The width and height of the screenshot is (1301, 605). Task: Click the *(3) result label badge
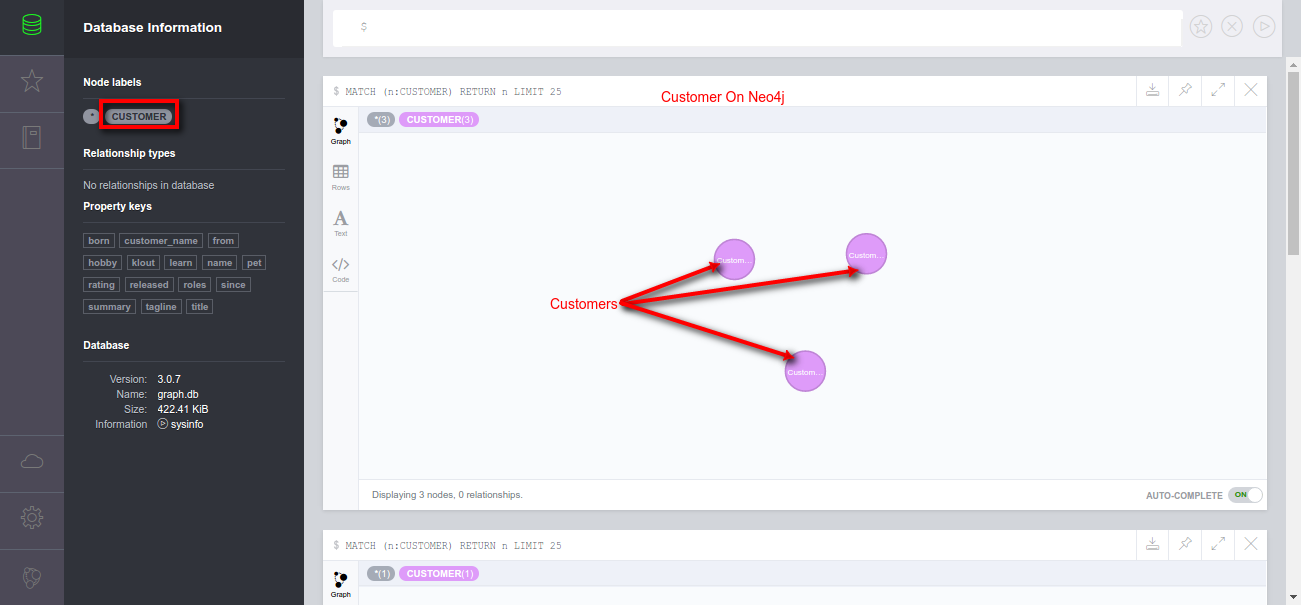380,120
